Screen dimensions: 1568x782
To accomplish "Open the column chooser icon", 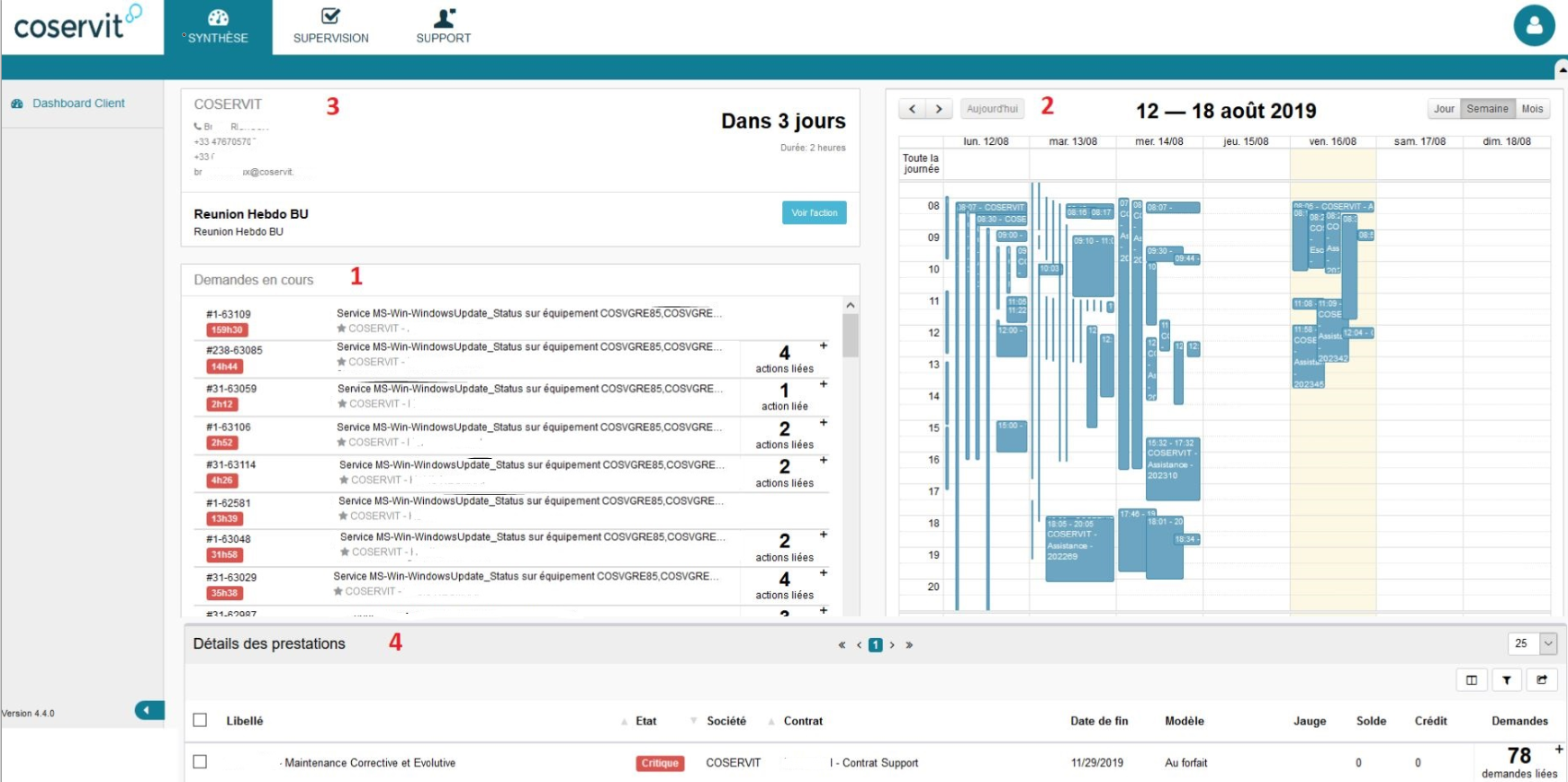I will click(x=1471, y=680).
